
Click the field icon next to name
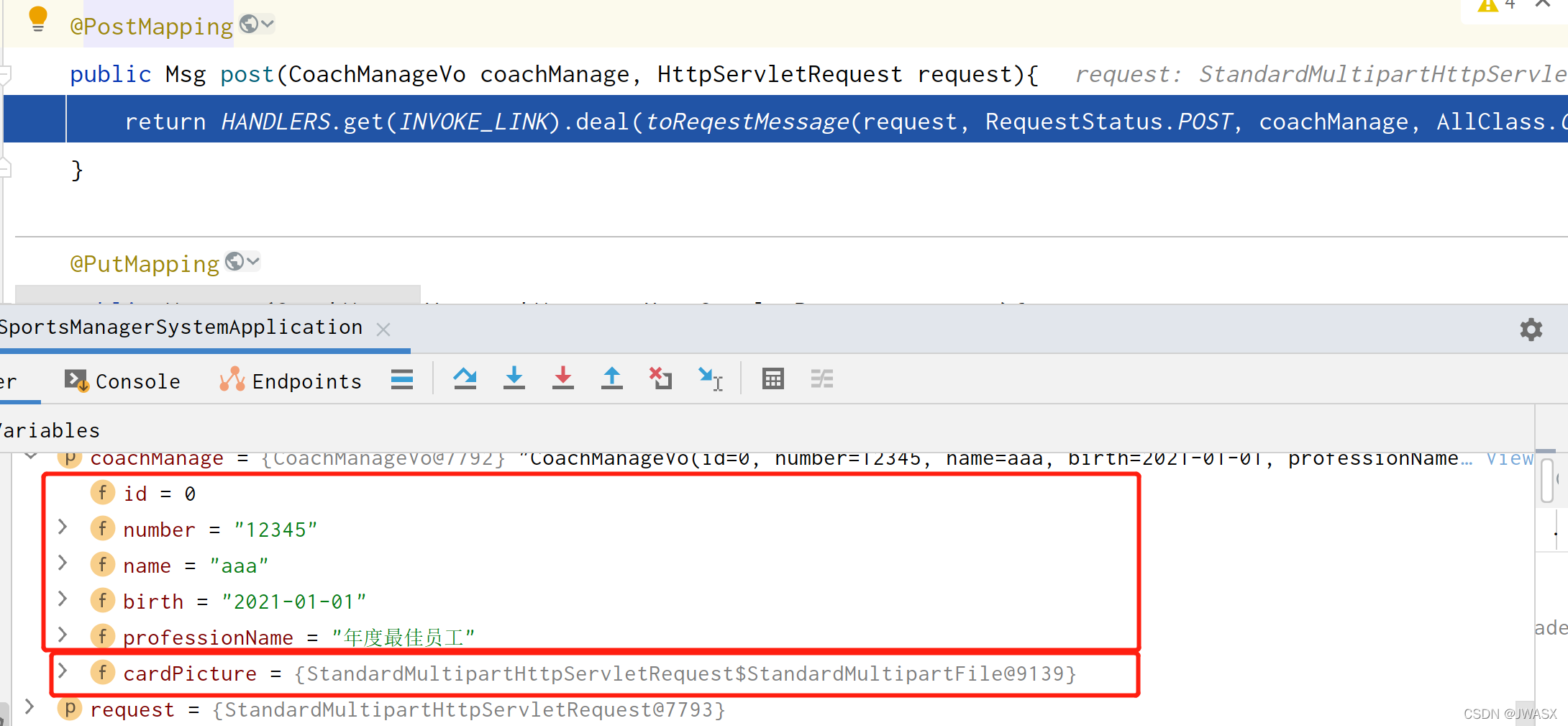coord(103,564)
